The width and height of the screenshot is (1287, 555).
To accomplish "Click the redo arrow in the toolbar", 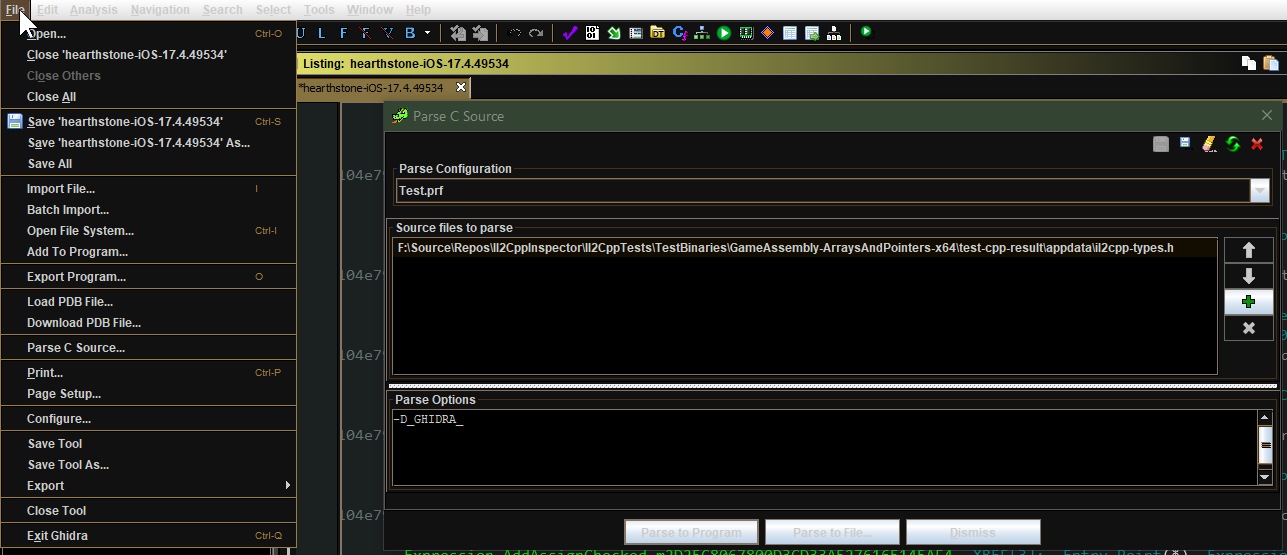I will (537, 33).
